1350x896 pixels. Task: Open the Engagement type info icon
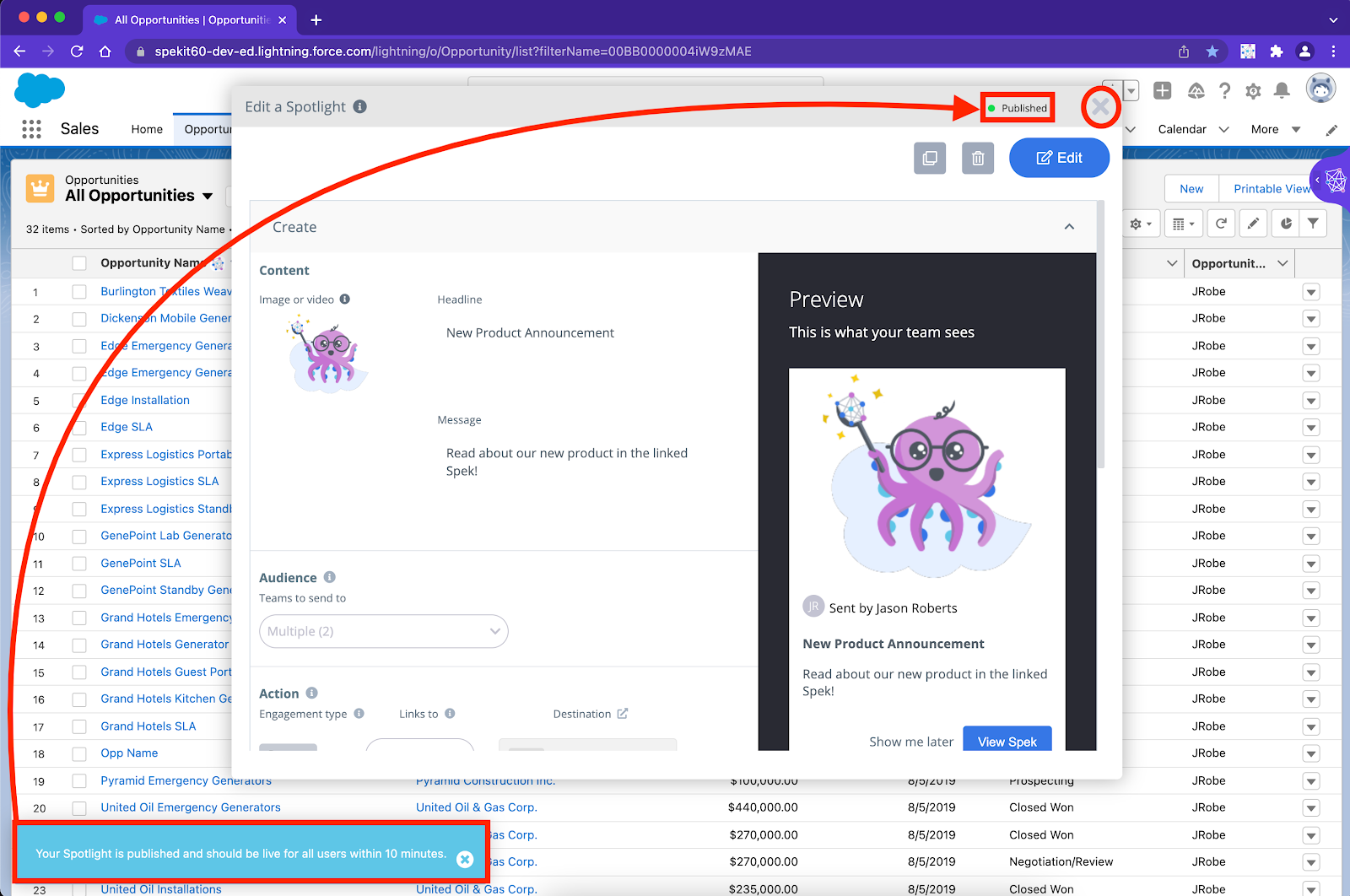(x=359, y=714)
